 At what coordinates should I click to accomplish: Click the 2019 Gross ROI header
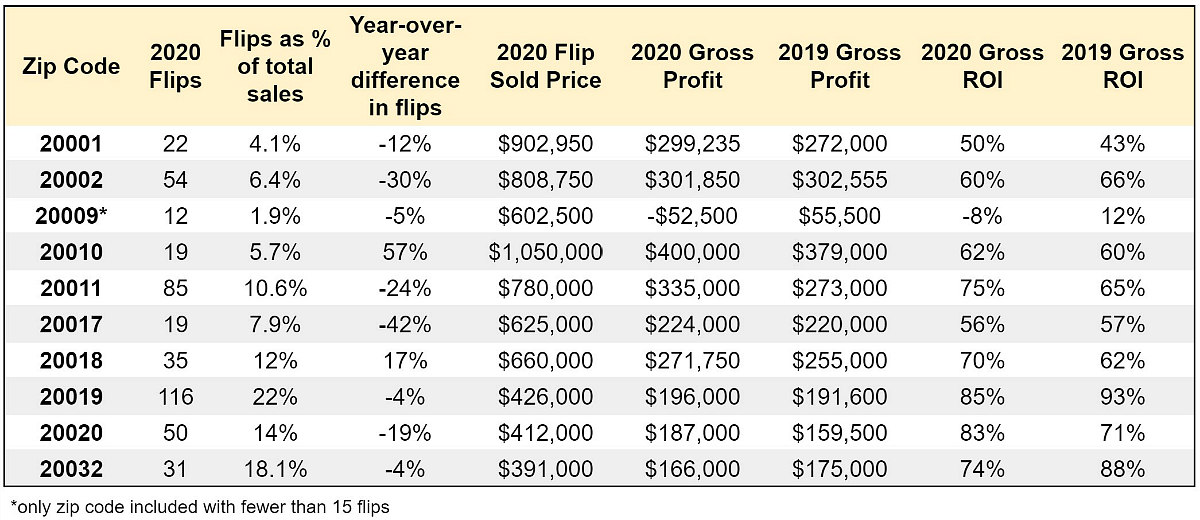(1123, 66)
